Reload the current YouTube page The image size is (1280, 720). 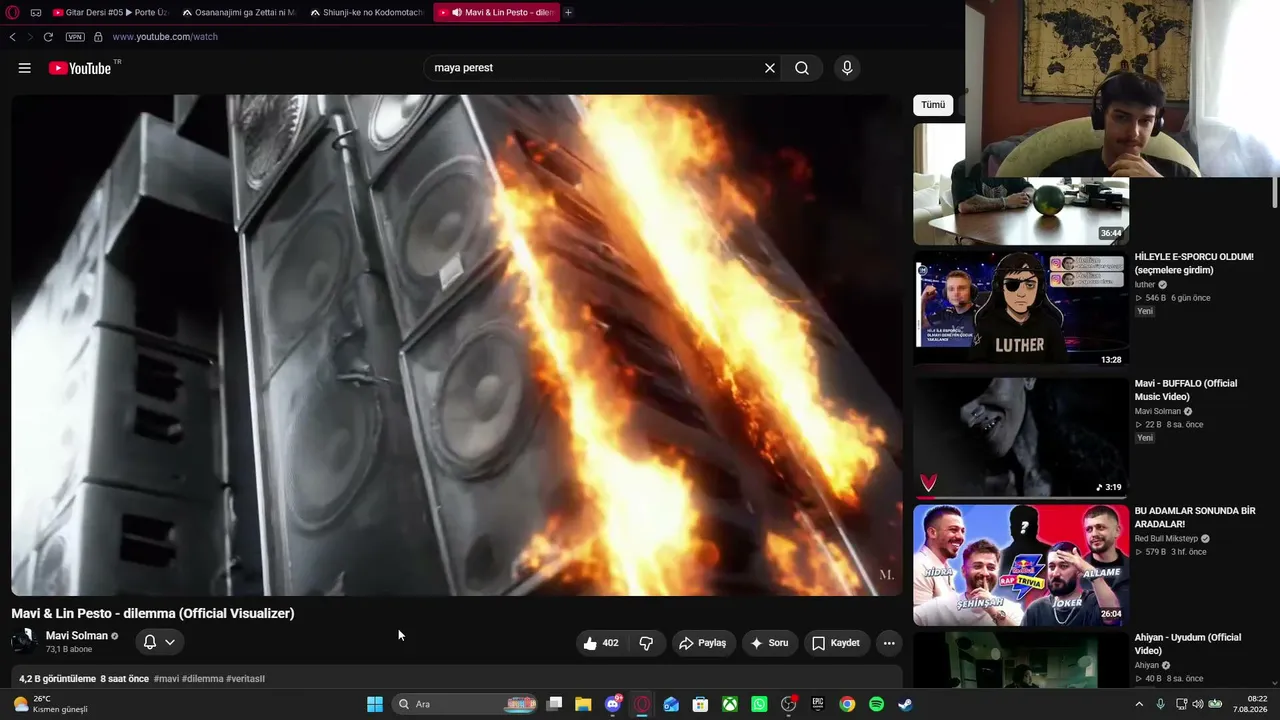(48, 37)
